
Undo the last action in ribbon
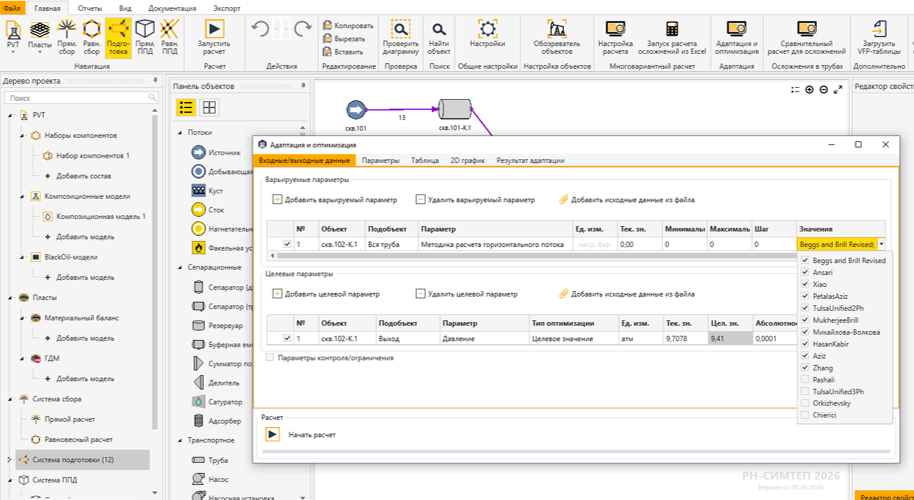(x=259, y=30)
